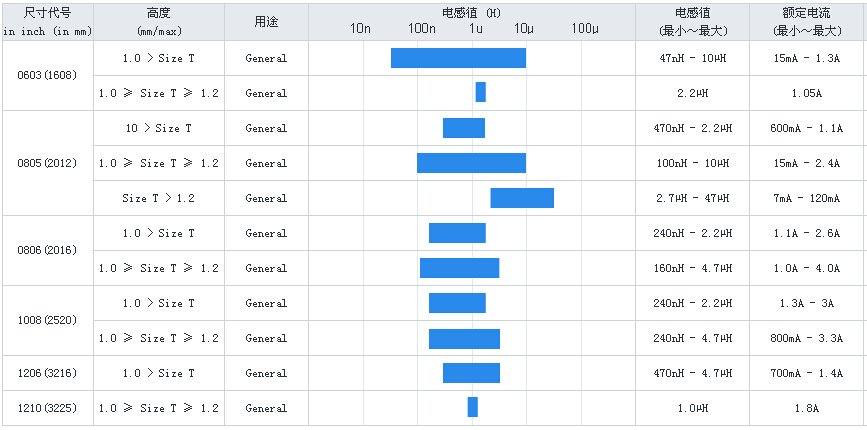
Task: Click the blue bar in the 47nH - 10µH row
Action: click(458, 58)
